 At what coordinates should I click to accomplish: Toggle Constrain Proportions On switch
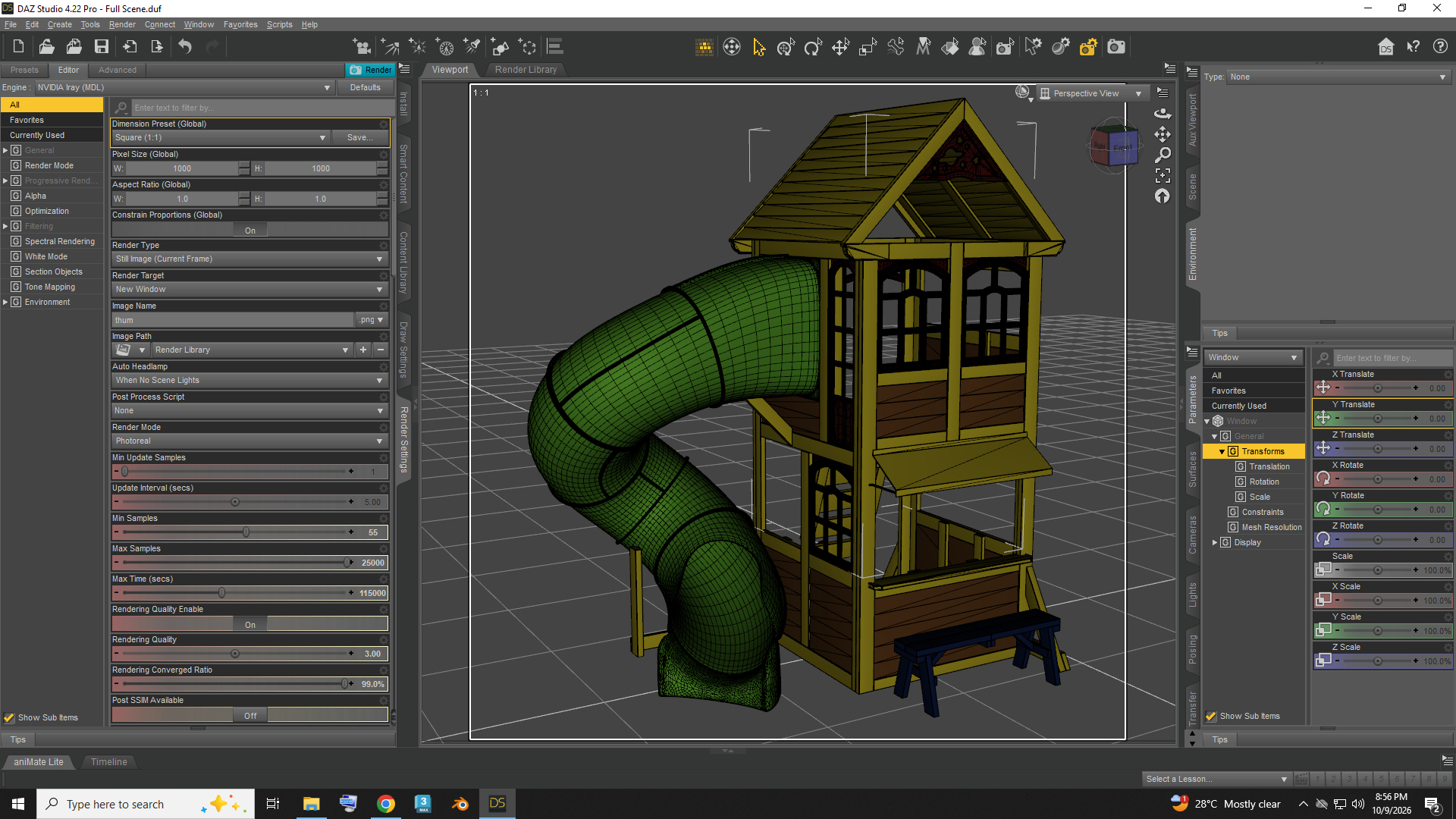coord(250,230)
